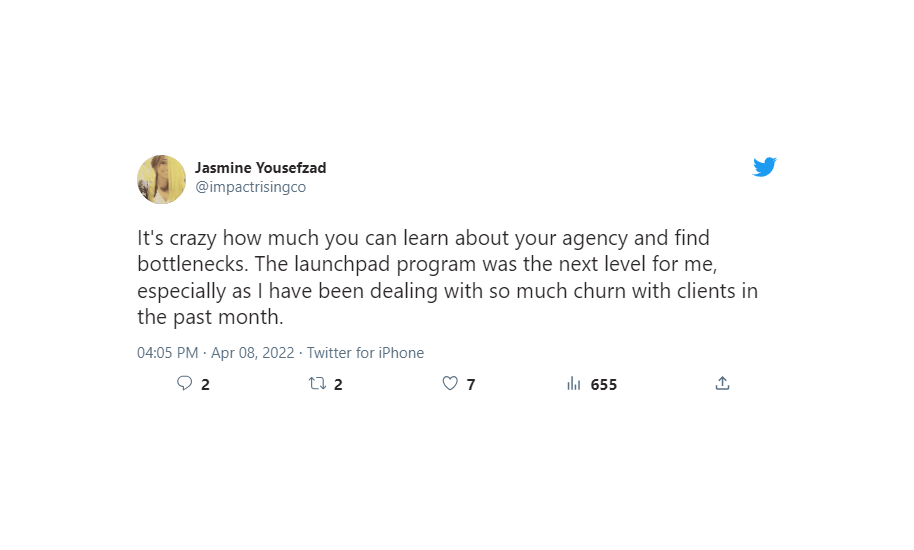The height and width of the screenshot is (550, 914).
Task: Click the reply count number 2
Action: [x=205, y=385]
